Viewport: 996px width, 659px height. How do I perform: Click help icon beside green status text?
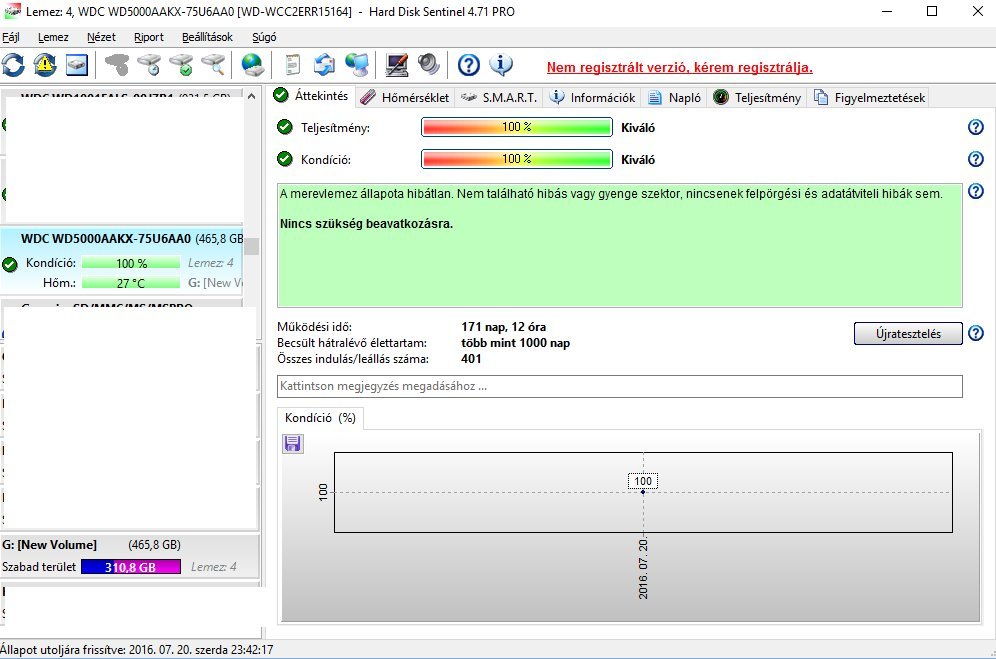pyautogui.click(x=976, y=191)
